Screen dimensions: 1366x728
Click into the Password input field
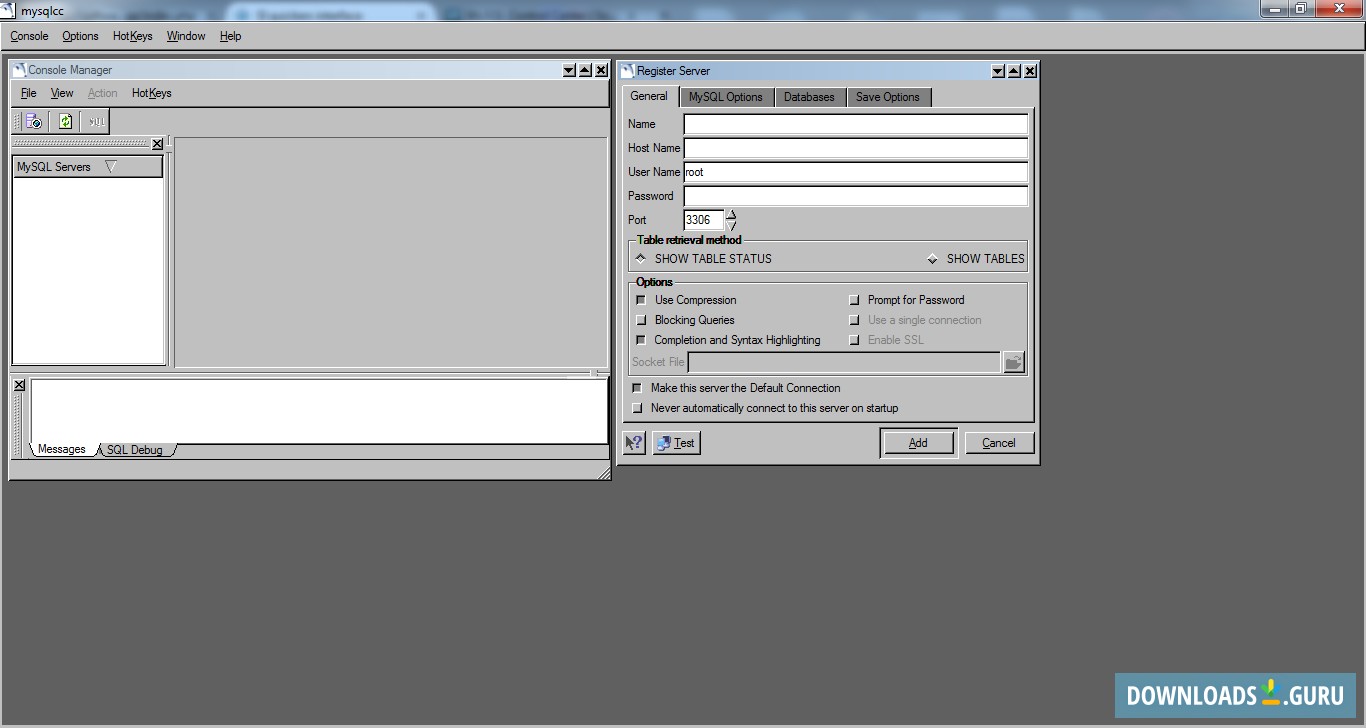(x=856, y=196)
